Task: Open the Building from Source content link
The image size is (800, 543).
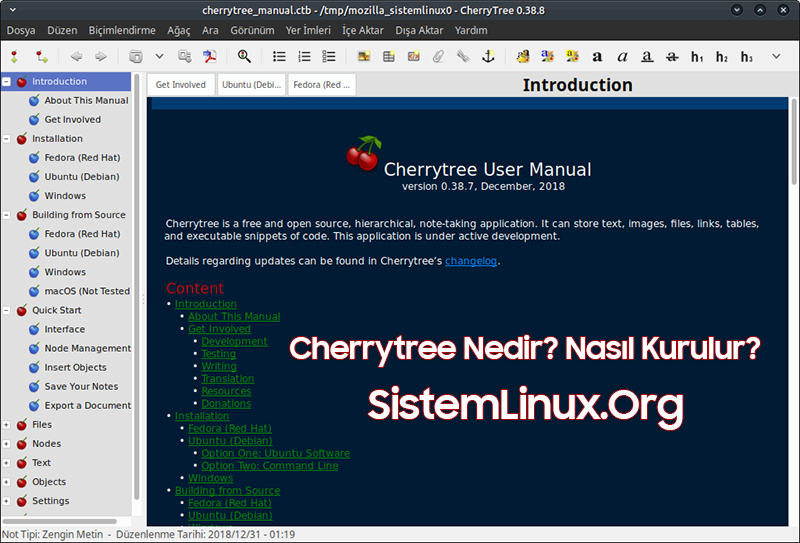Action: 228,490
